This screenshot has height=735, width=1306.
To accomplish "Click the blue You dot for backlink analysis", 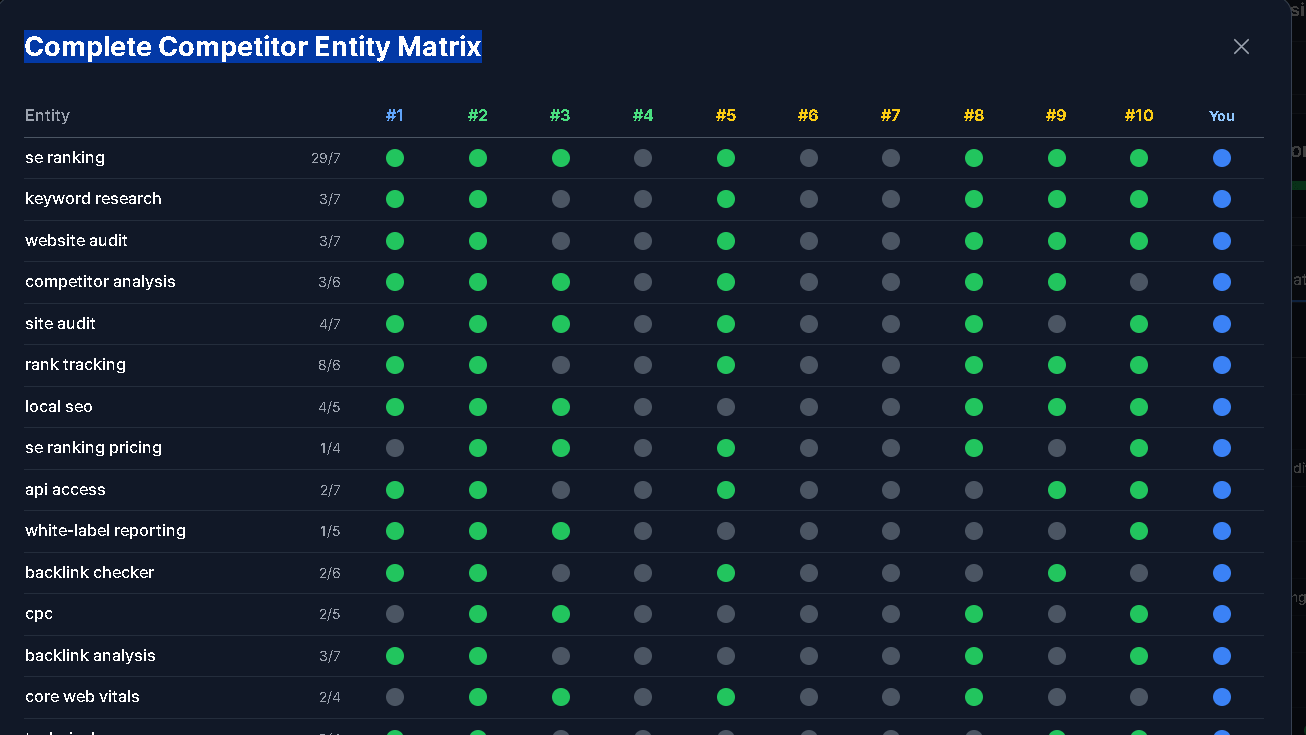I will click(1222, 656).
